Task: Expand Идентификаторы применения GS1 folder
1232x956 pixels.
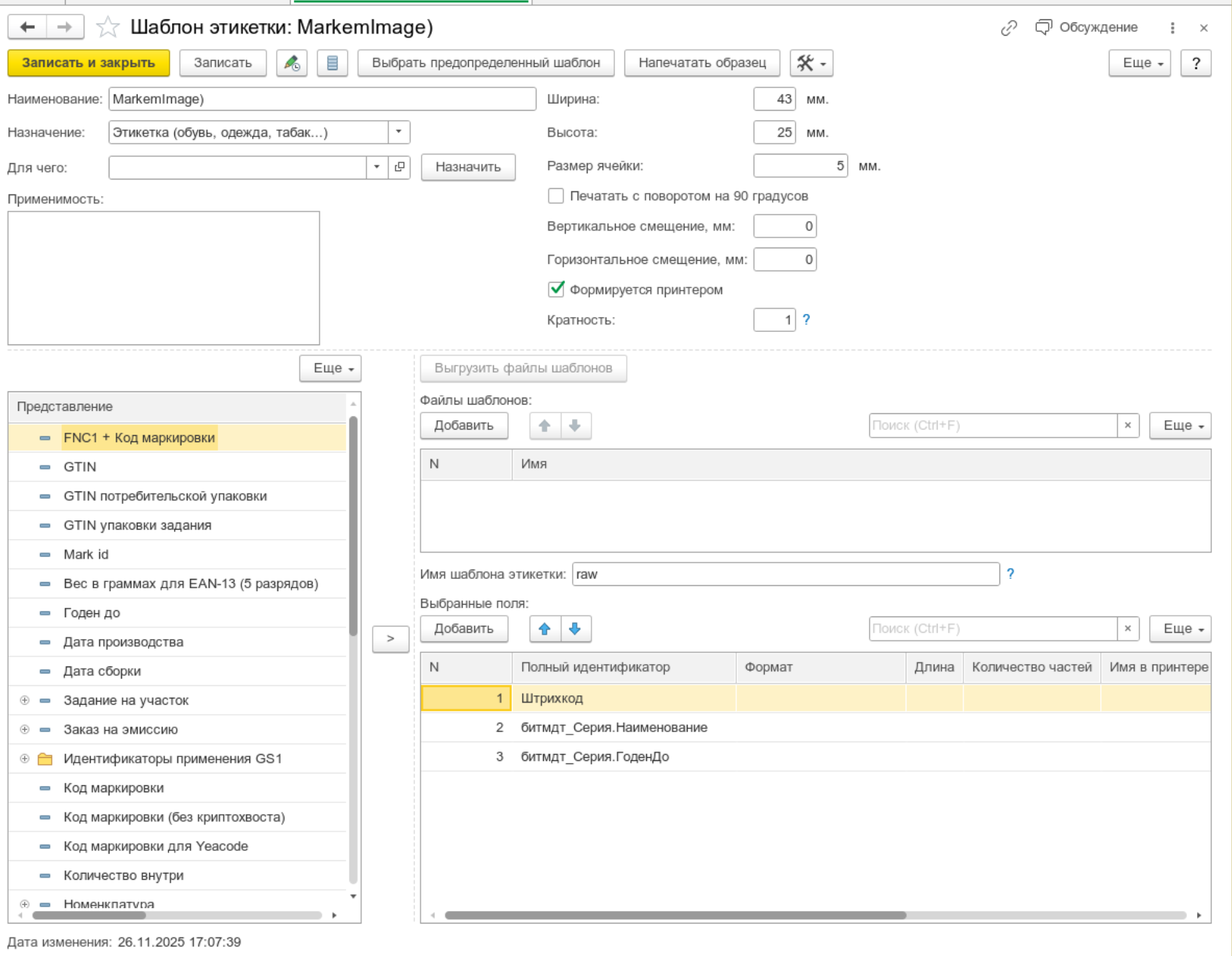Action: [x=24, y=758]
